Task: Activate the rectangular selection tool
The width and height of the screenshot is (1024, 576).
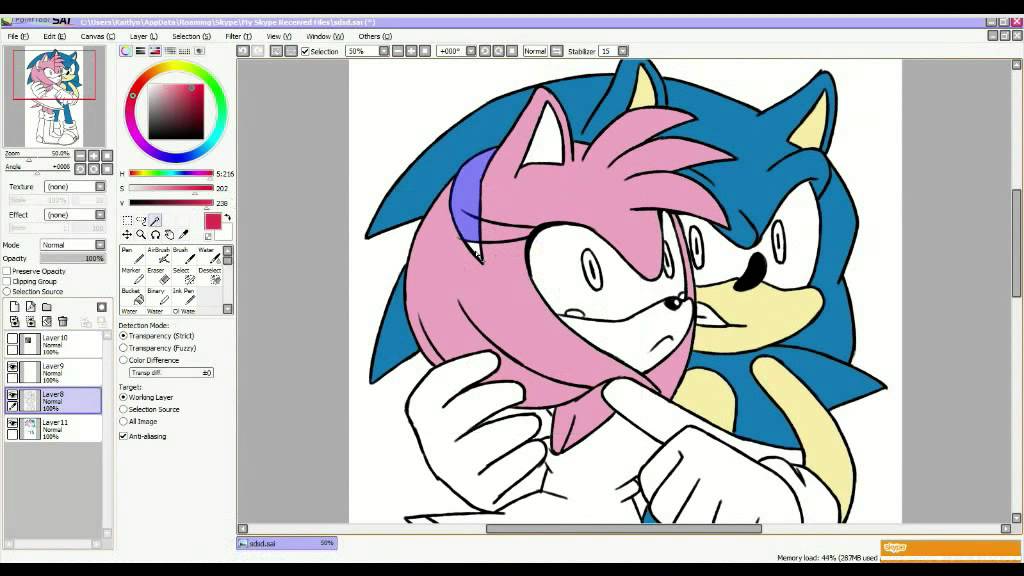Action: point(127,221)
